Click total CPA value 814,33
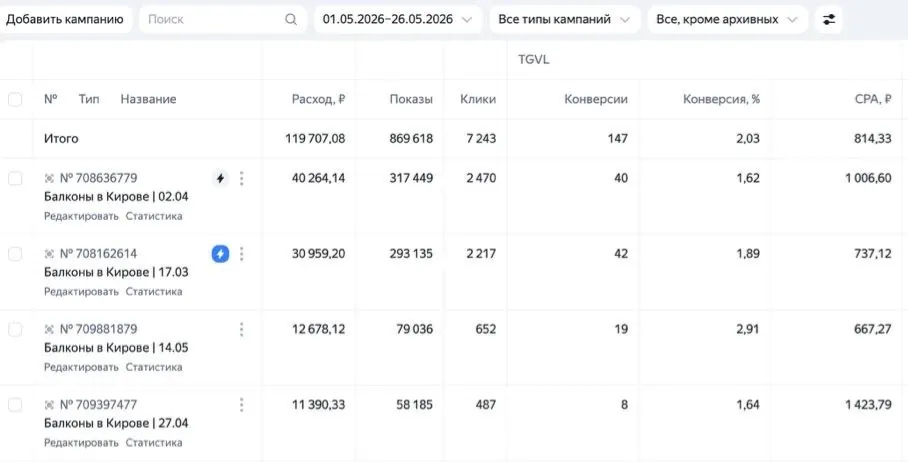Image resolution: width=908 pixels, height=462 pixels. [x=872, y=139]
